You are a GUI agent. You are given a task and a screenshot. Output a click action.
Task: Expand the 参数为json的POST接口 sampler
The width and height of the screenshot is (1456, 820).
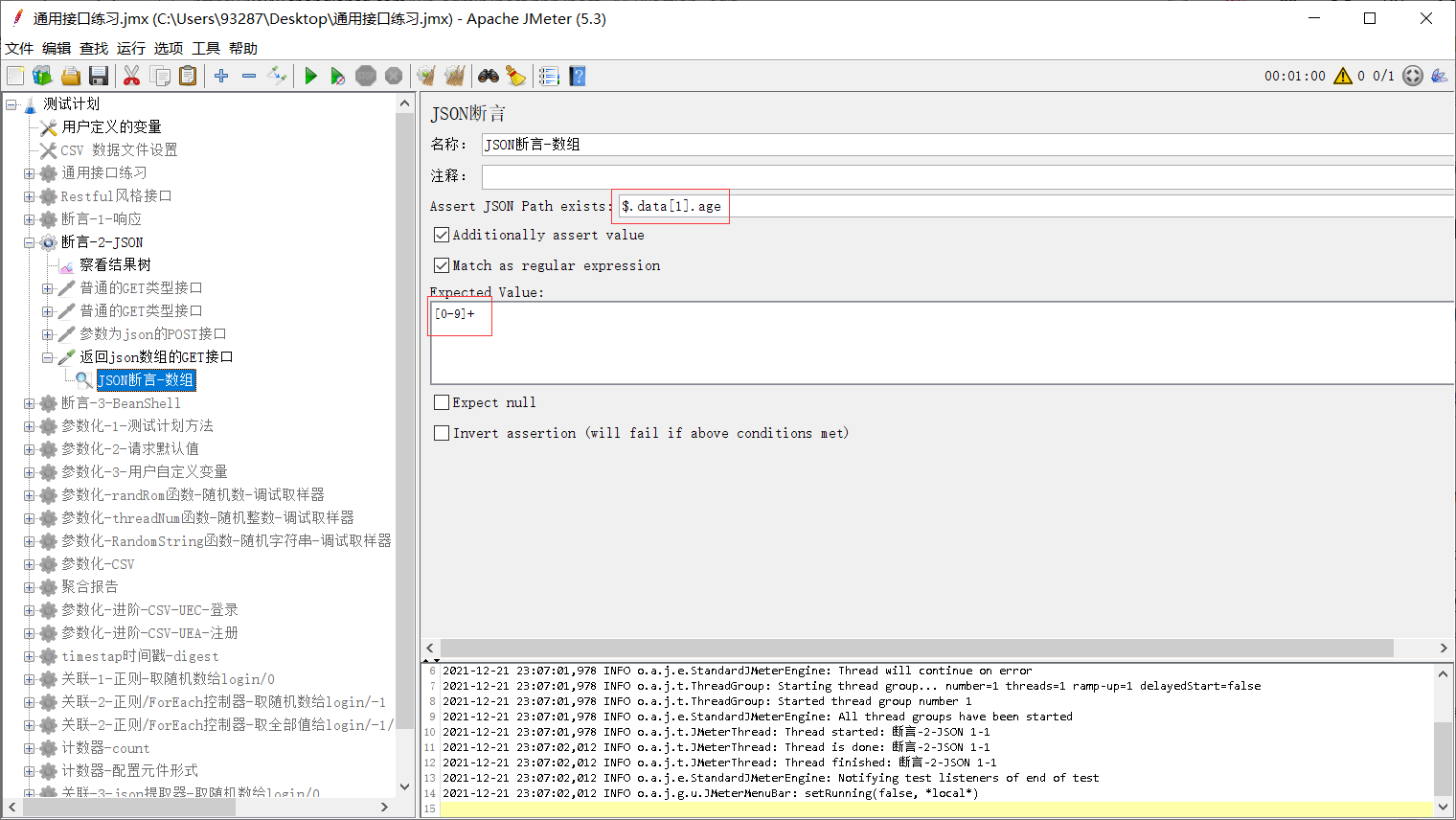(x=48, y=334)
